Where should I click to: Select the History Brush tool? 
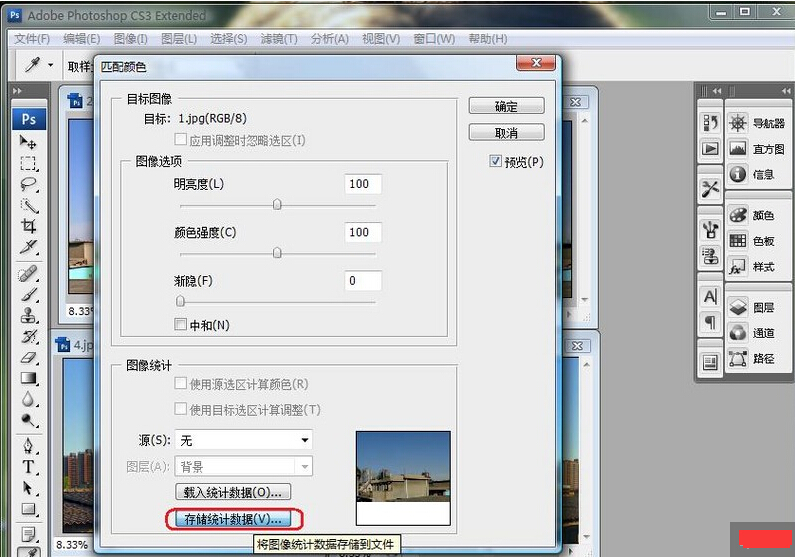28,337
